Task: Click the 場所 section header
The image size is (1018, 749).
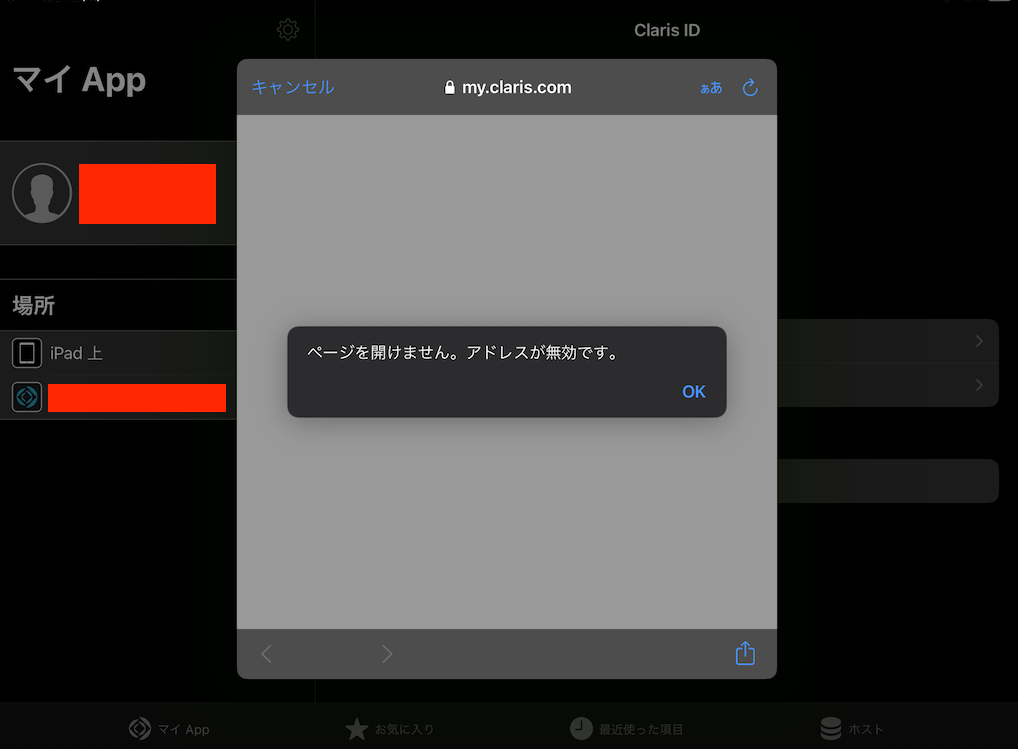Action: pyautogui.click(x=34, y=305)
